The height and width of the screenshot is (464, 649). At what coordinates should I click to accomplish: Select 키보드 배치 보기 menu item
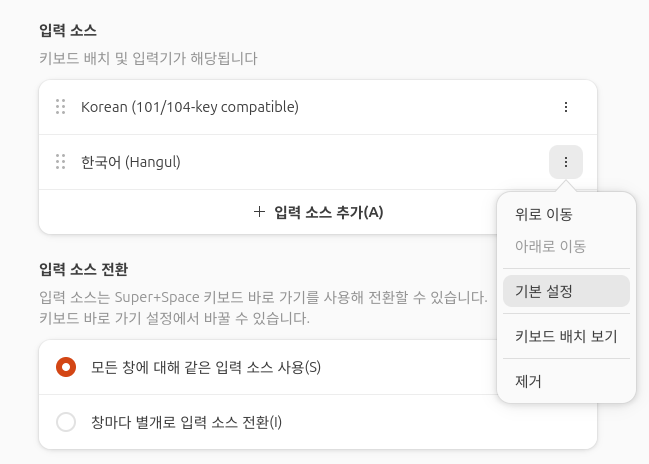click(x=566, y=336)
